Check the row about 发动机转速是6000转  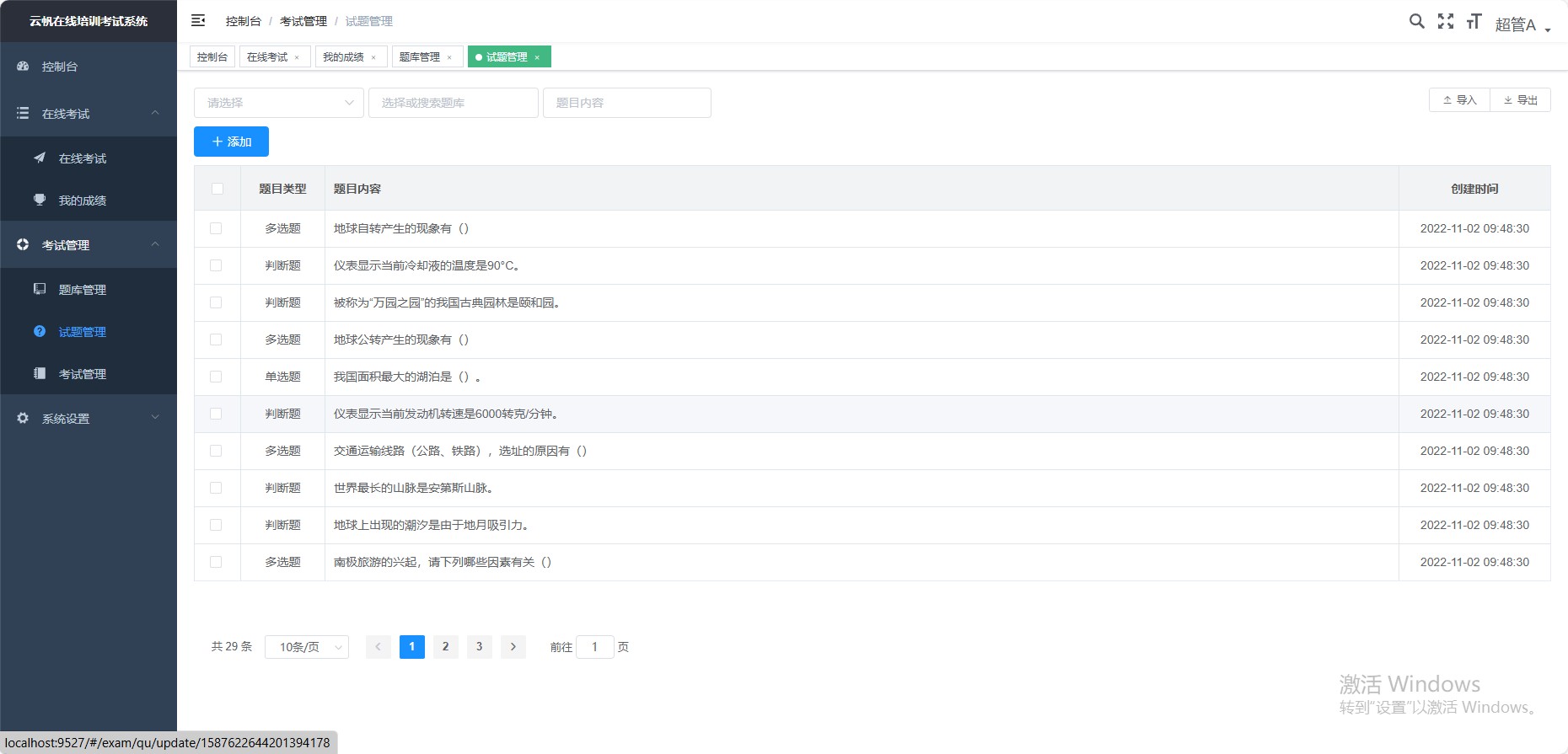pyautogui.click(x=216, y=414)
